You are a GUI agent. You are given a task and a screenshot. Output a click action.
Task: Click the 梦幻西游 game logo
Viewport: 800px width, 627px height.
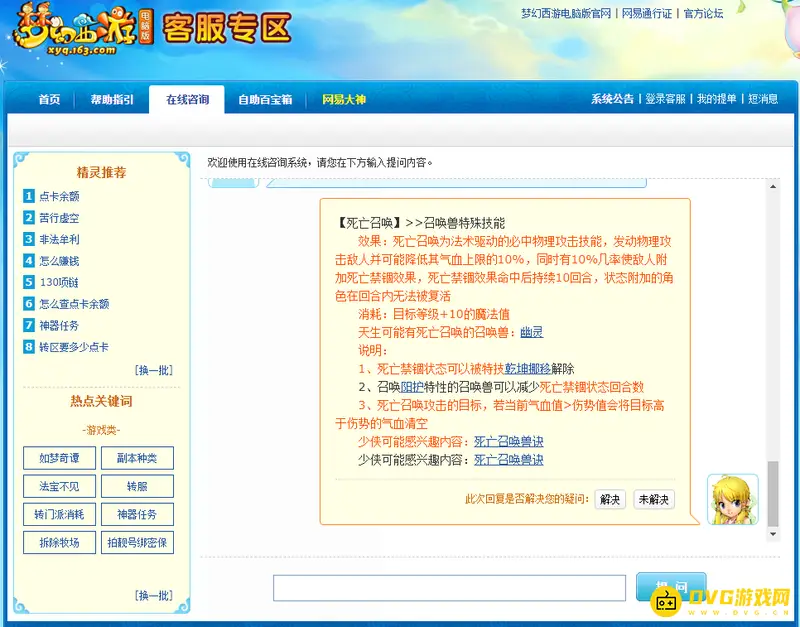pos(82,30)
